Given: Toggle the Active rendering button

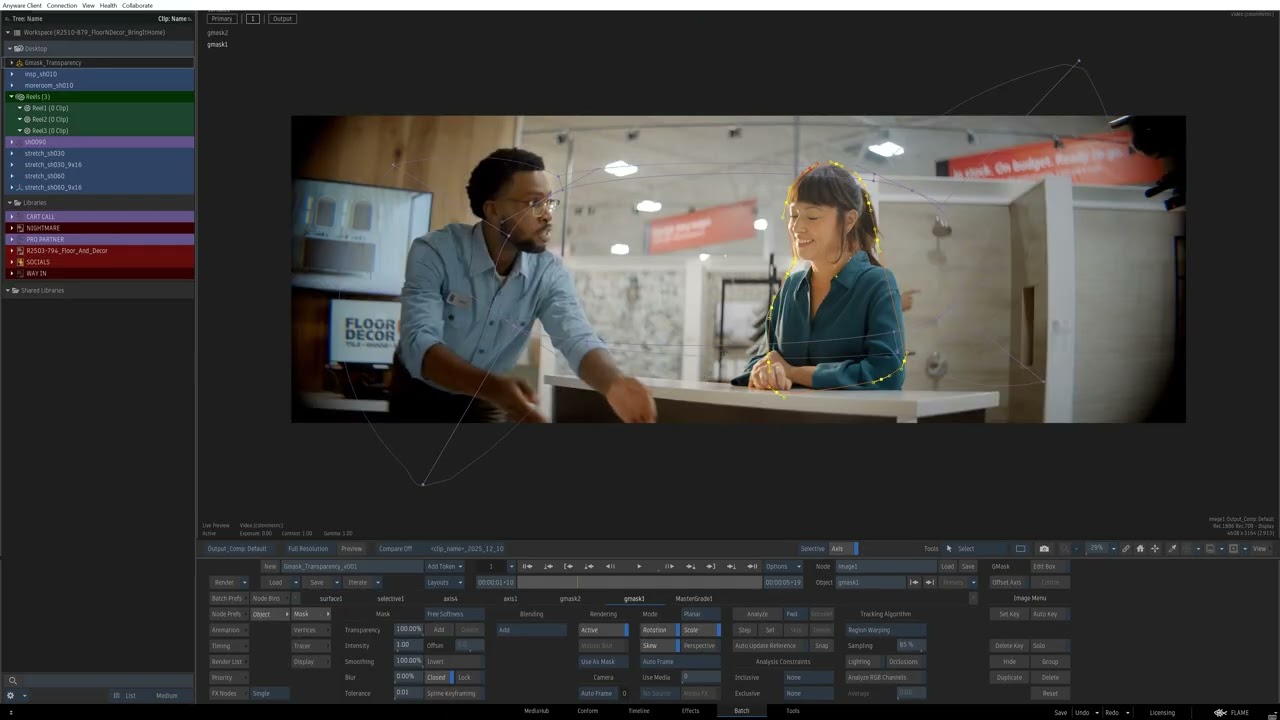Looking at the screenshot, I should pyautogui.click(x=604, y=630).
